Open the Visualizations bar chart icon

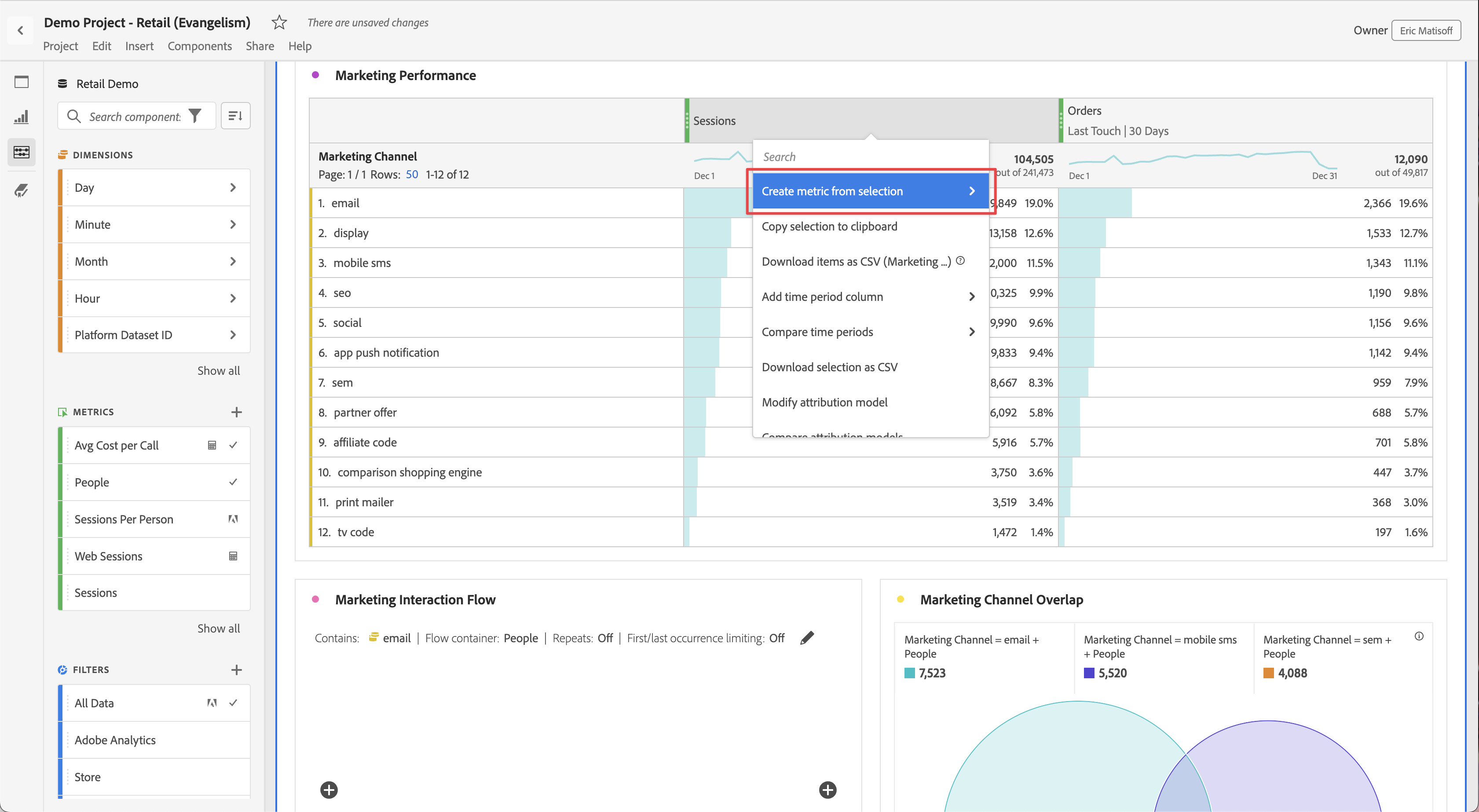pos(21,117)
